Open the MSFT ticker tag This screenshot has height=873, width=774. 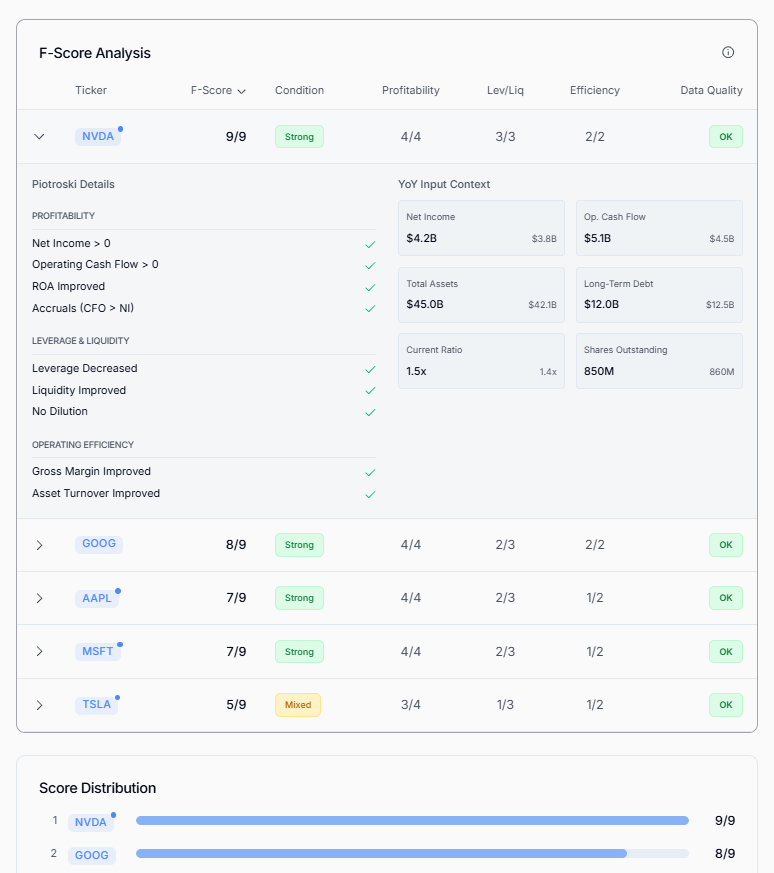pos(97,651)
